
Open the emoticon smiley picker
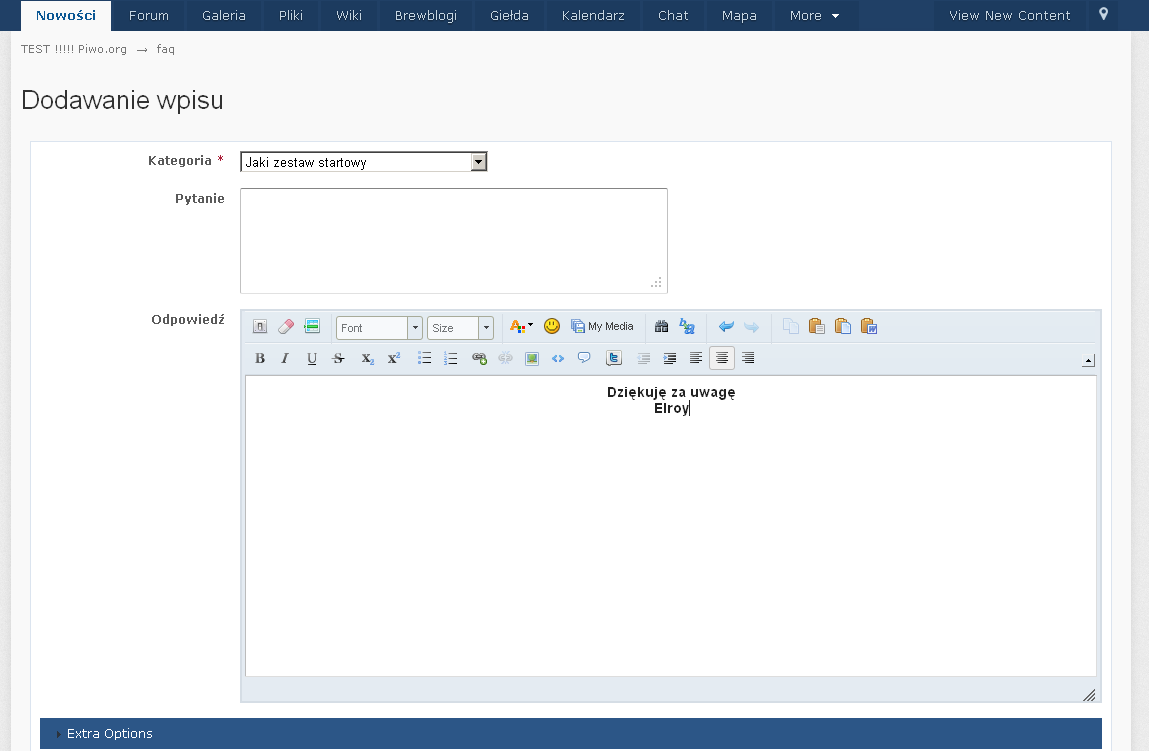(552, 326)
